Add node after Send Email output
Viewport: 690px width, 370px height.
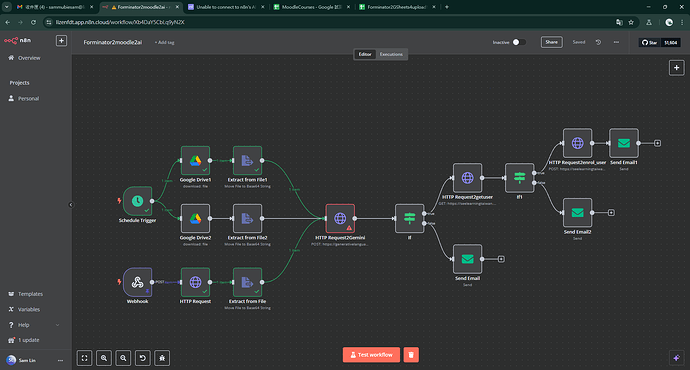click(x=501, y=259)
